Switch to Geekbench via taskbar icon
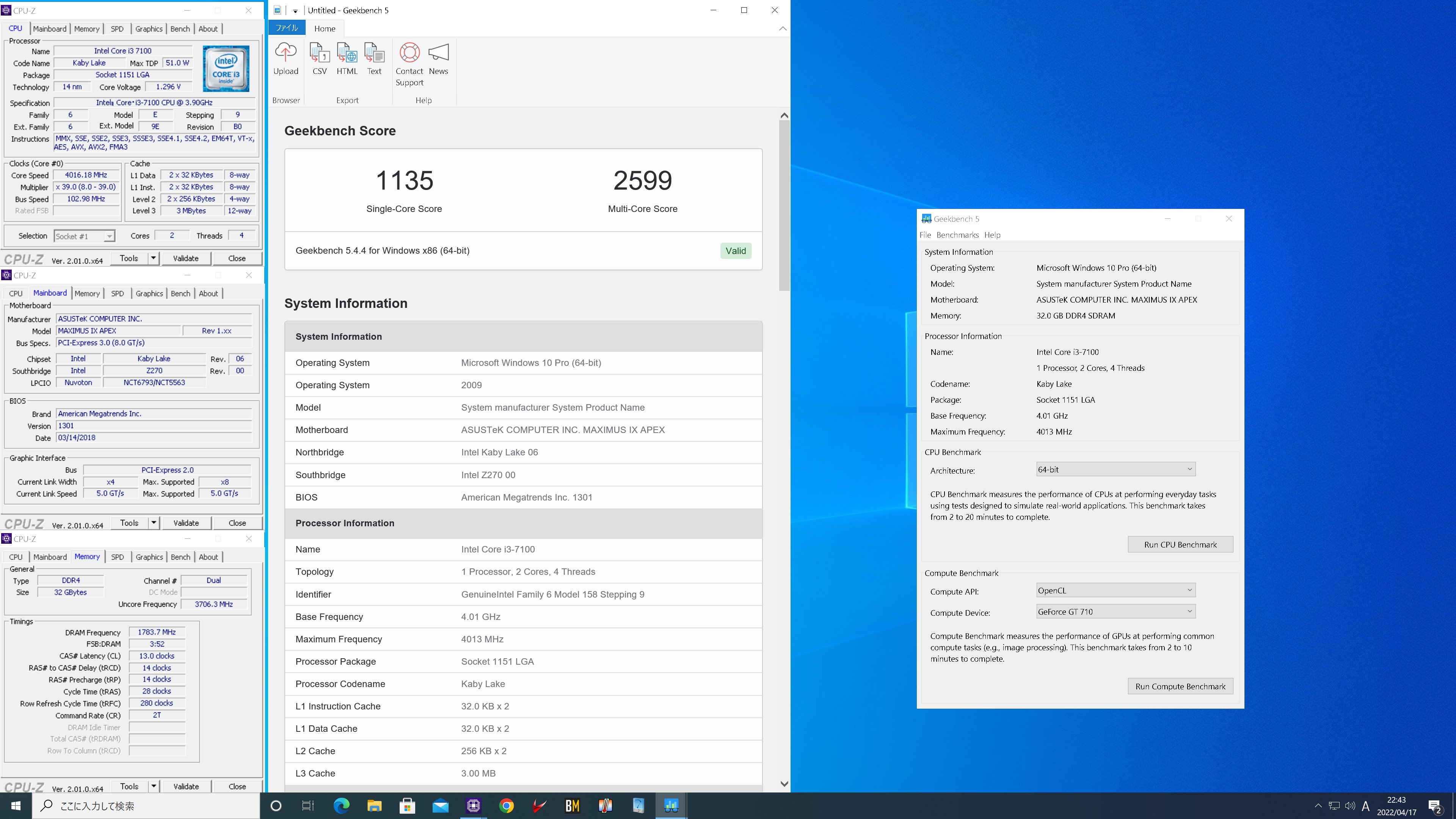This screenshot has height=819, width=1456. 671,806
